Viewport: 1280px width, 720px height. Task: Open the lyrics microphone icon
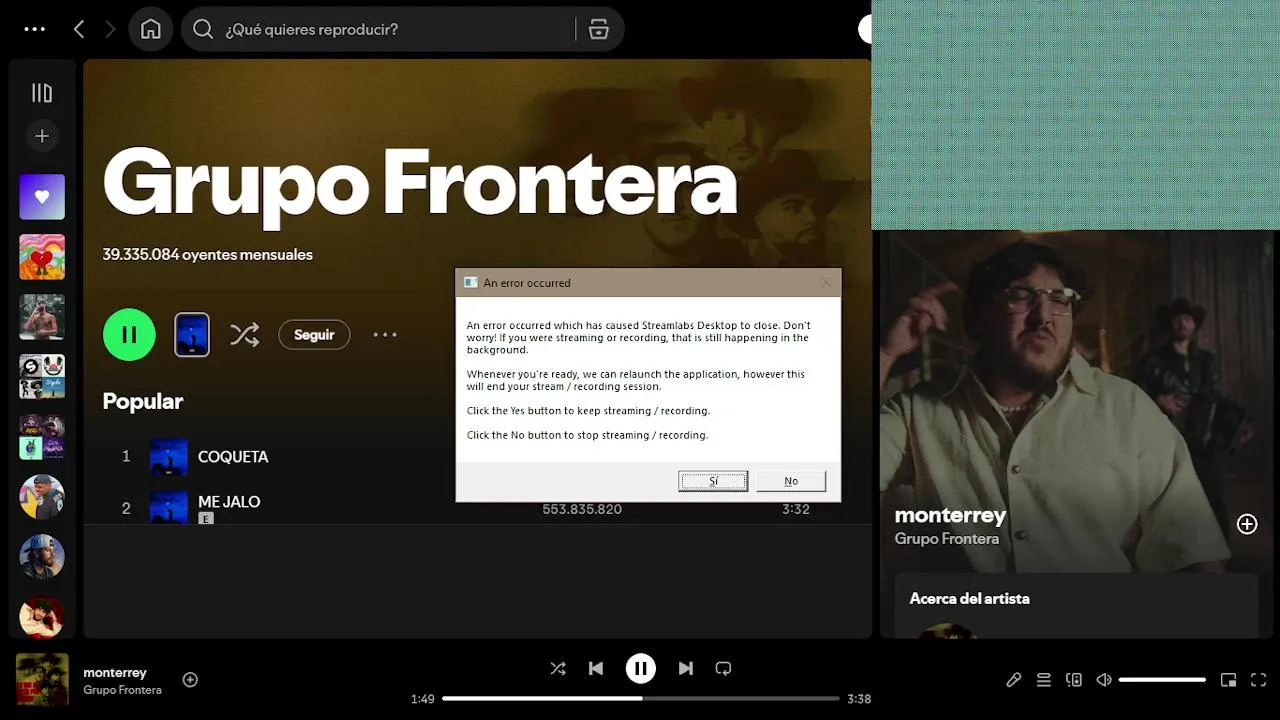coord(1013,680)
